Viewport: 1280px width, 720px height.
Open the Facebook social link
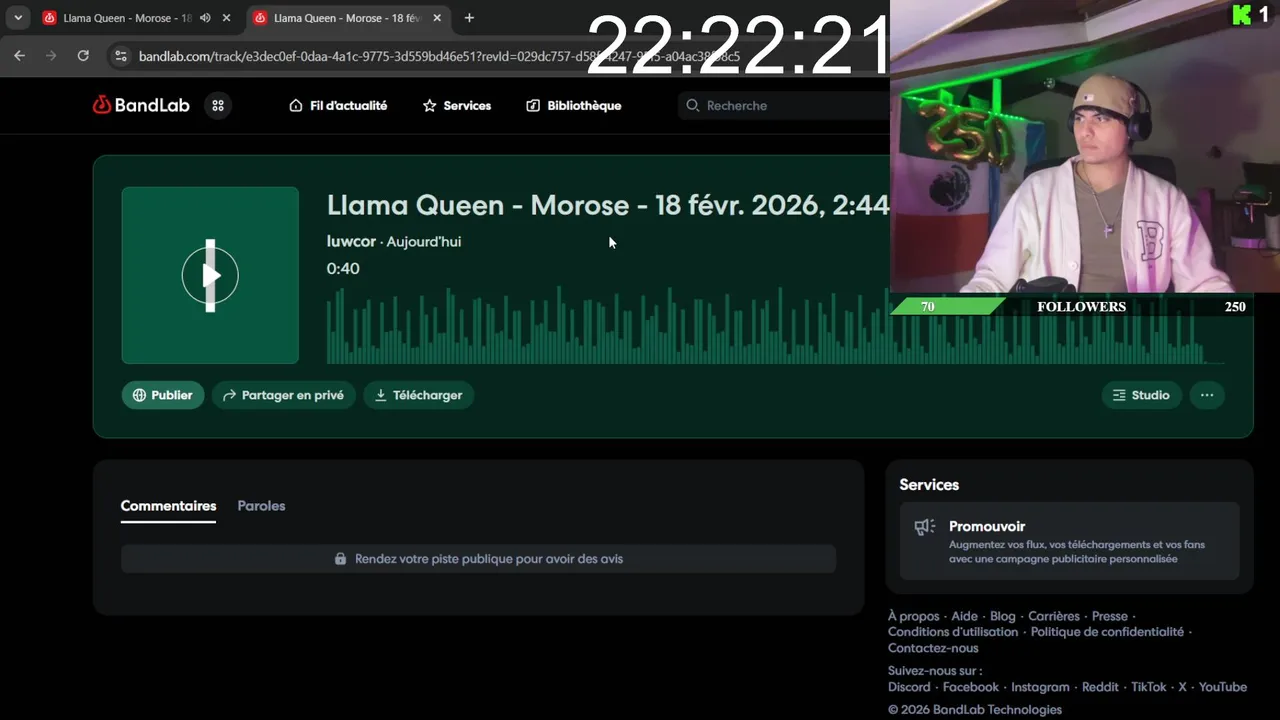click(x=971, y=687)
